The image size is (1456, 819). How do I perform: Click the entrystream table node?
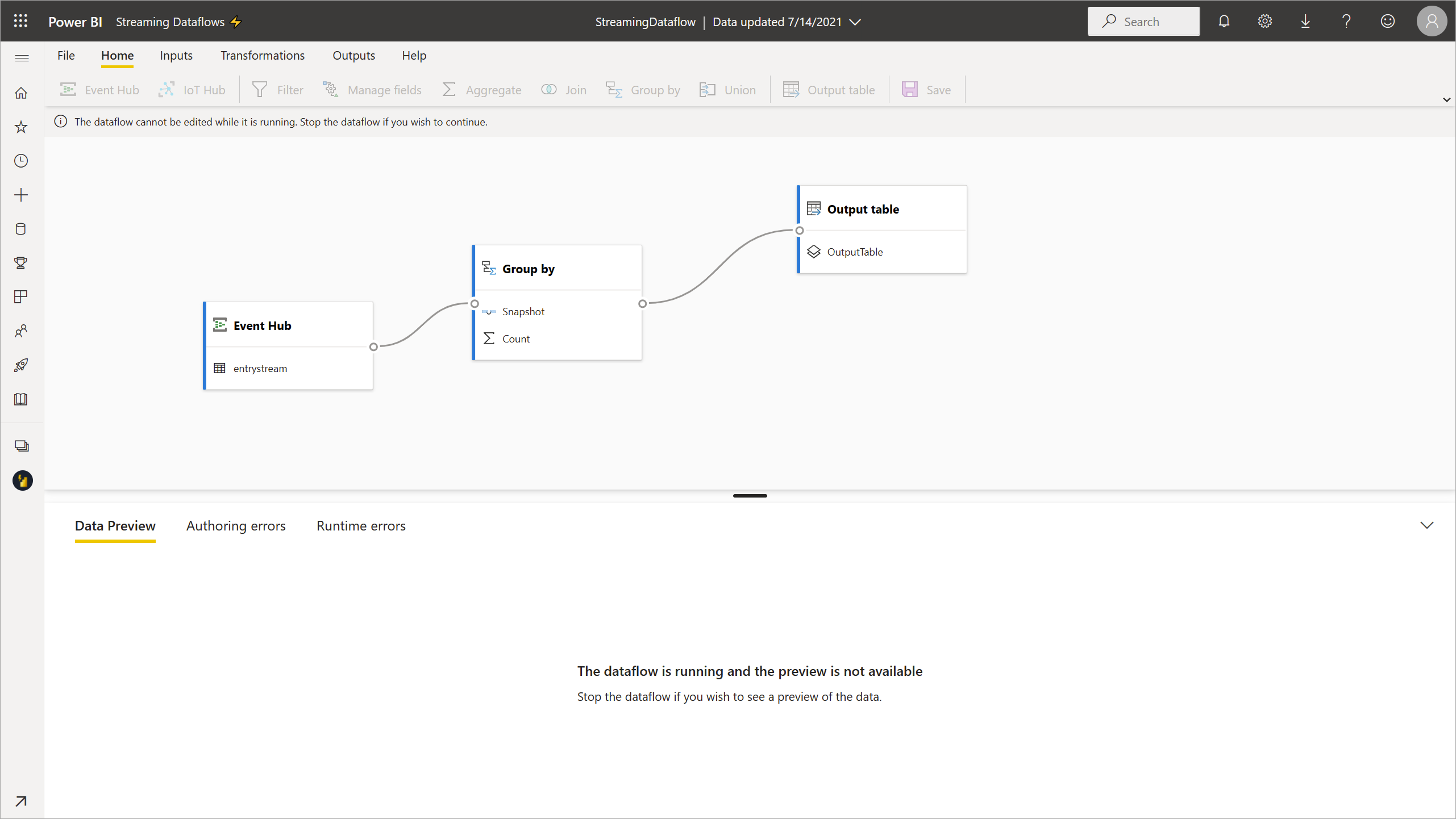pos(259,368)
